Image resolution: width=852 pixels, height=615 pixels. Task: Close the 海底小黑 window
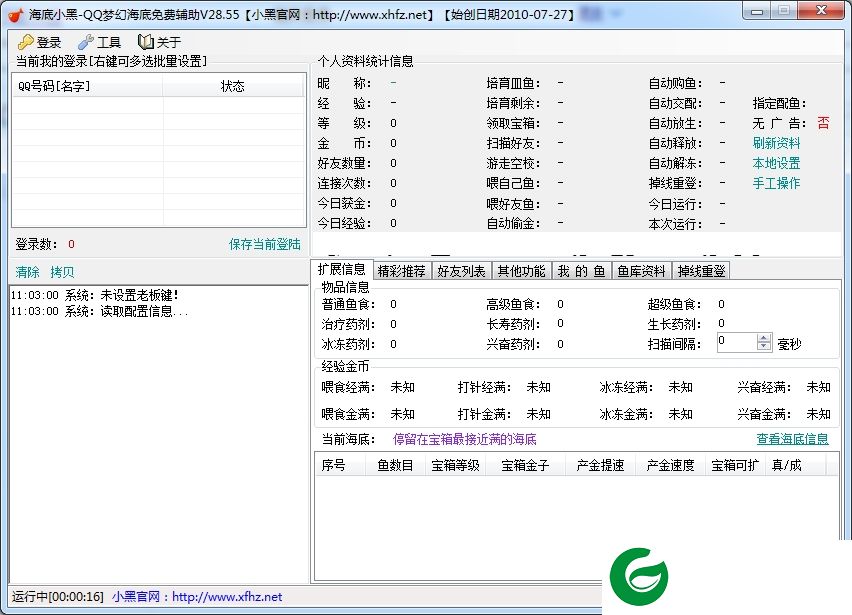(821, 11)
